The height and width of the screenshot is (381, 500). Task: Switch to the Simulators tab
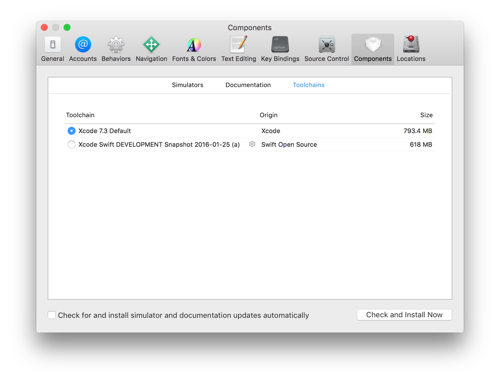187,85
